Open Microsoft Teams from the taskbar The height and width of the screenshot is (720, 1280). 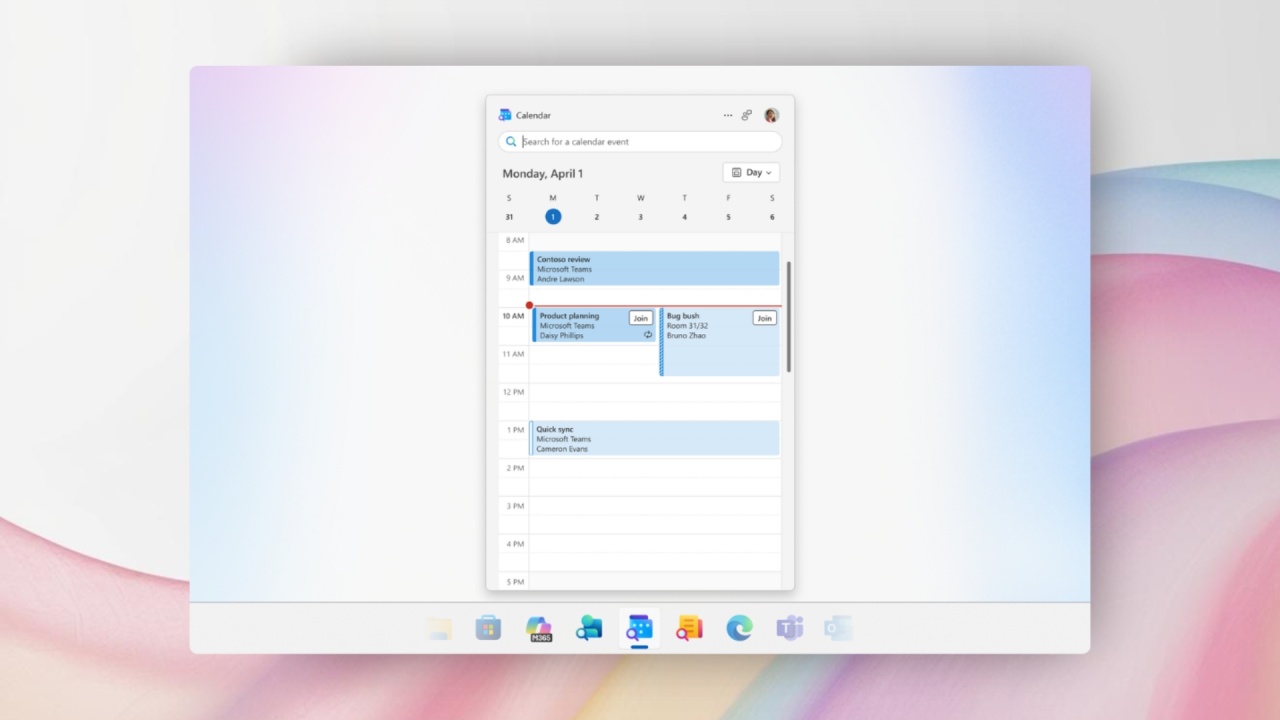[x=790, y=628]
